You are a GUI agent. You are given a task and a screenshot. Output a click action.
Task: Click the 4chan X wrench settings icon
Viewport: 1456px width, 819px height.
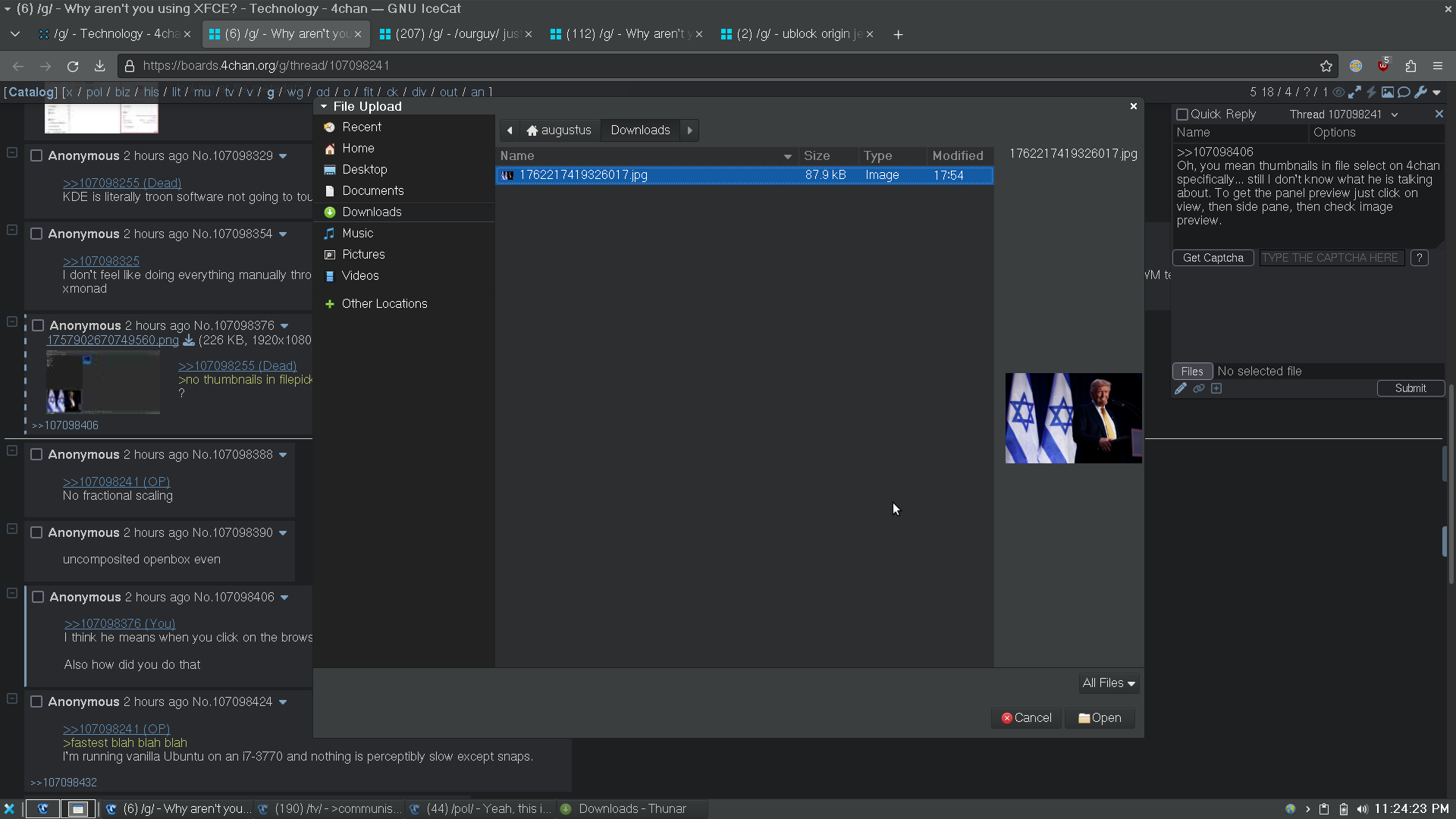coord(1420,93)
